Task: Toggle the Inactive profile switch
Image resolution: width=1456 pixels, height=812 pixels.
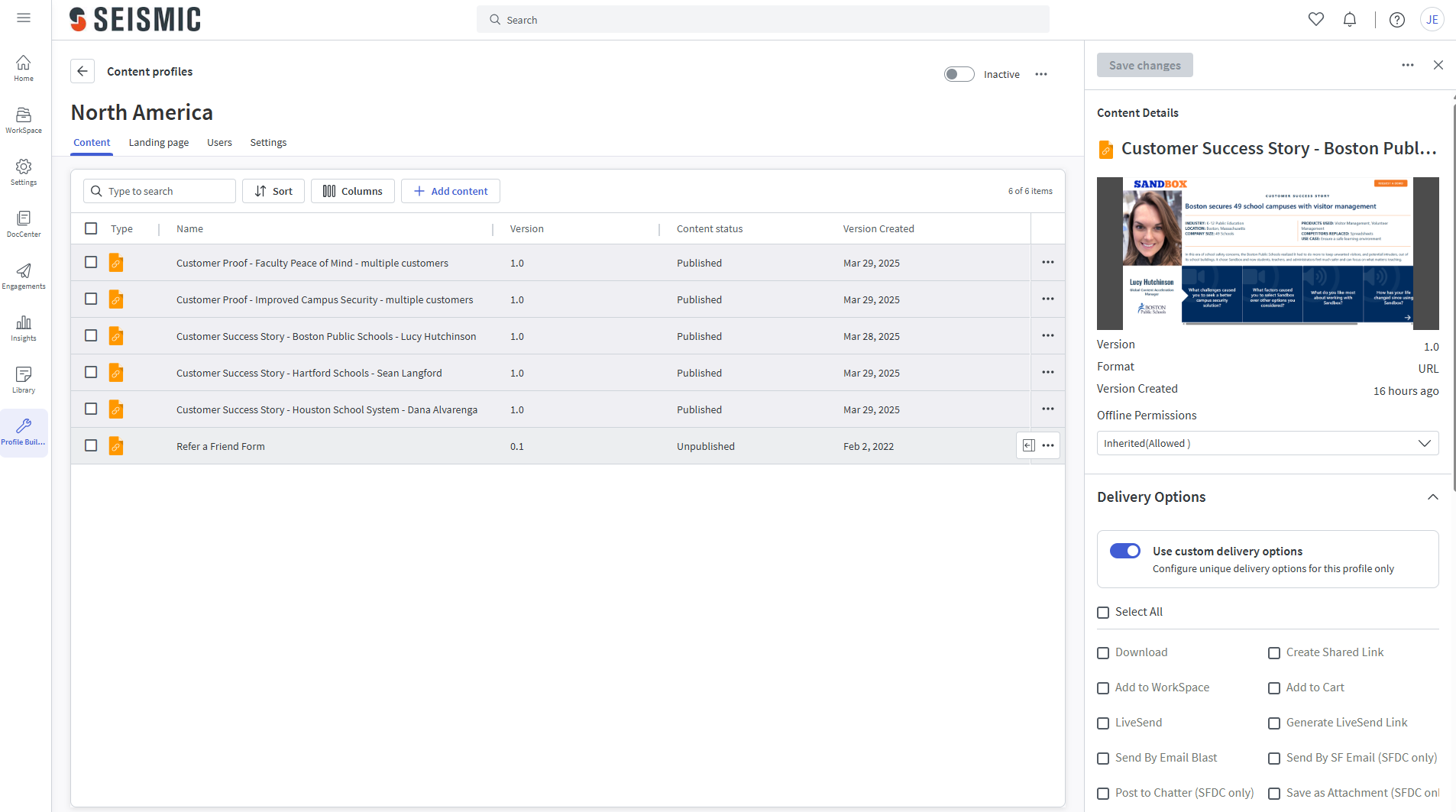Action: [x=959, y=74]
